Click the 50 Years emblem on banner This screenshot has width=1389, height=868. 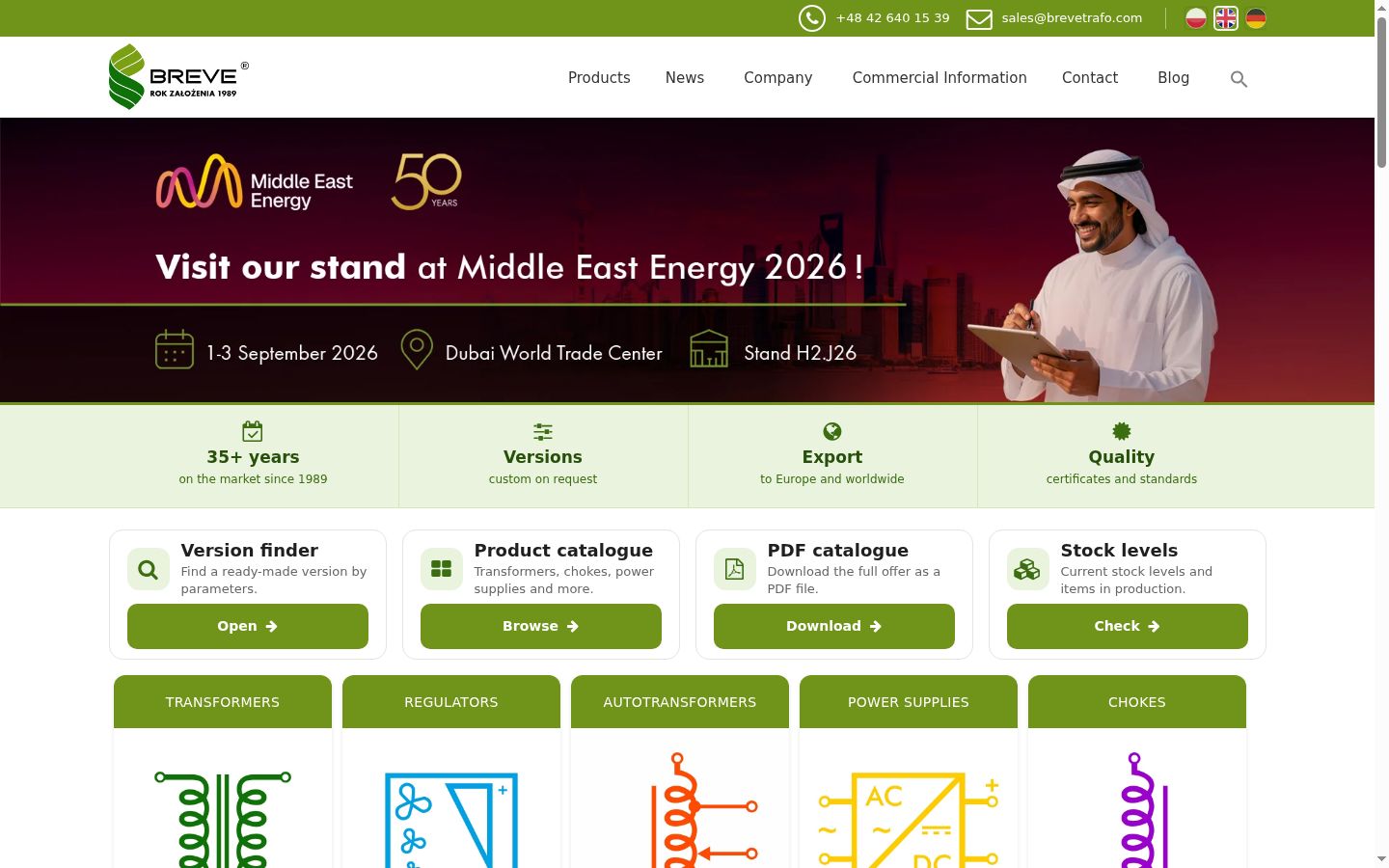click(426, 181)
